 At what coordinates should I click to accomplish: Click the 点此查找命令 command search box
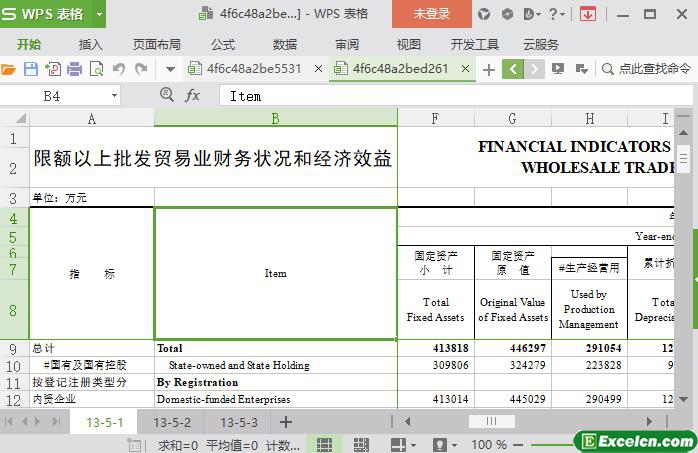pyautogui.click(x=645, y=69)
